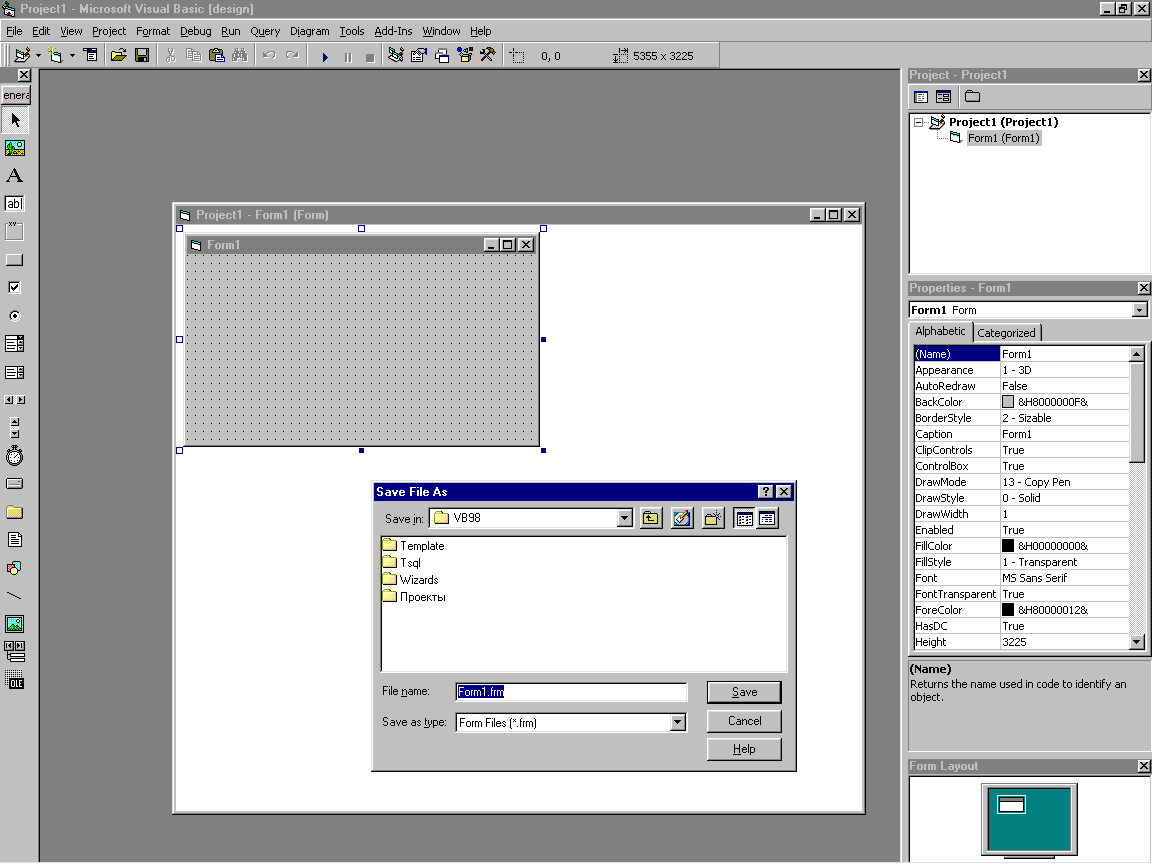Select the OLE container control tool
Screen dimensions: 1152x864
(x=14, y=681)
